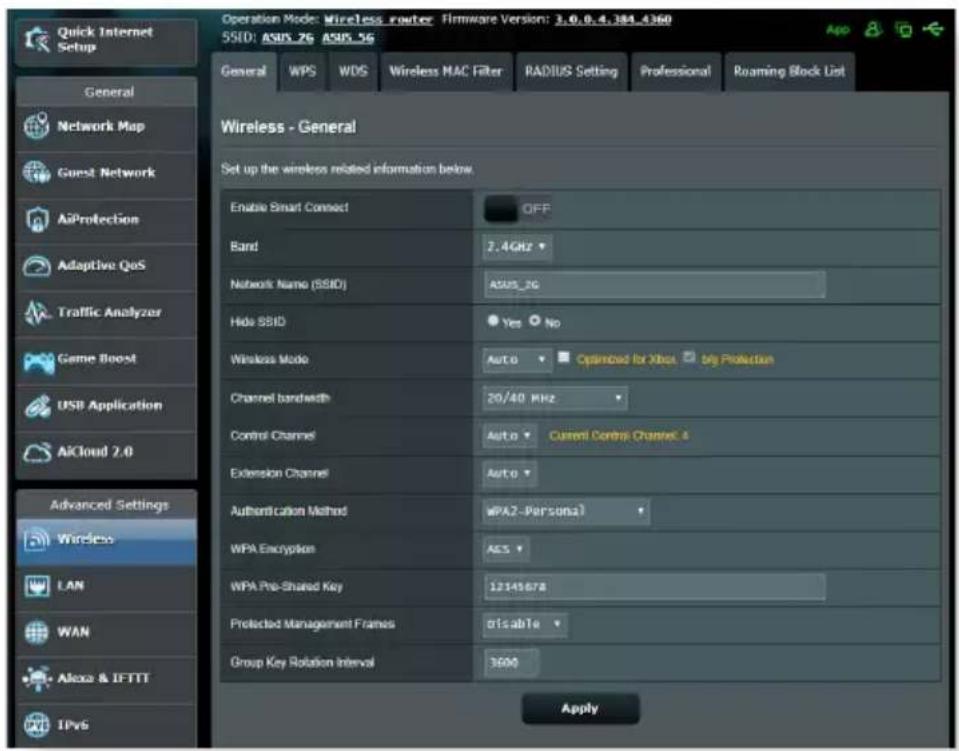Image resolution: width=959 pixels, height=751 pixels.
Task: Open the Protected Management Frames dropdown
Action: 525,624
